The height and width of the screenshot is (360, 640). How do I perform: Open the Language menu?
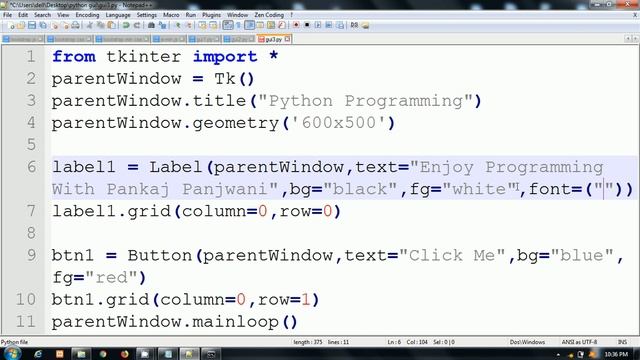coord(118,15)
